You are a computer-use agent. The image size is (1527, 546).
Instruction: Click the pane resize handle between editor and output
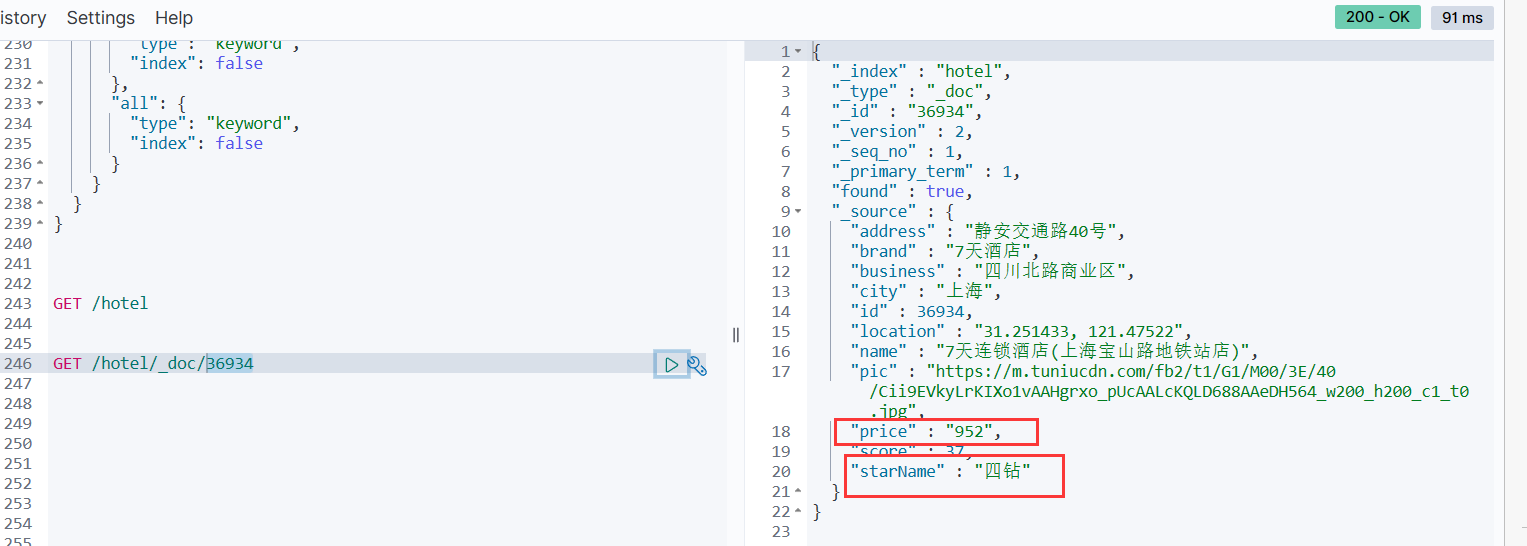(x=736, y=335)
